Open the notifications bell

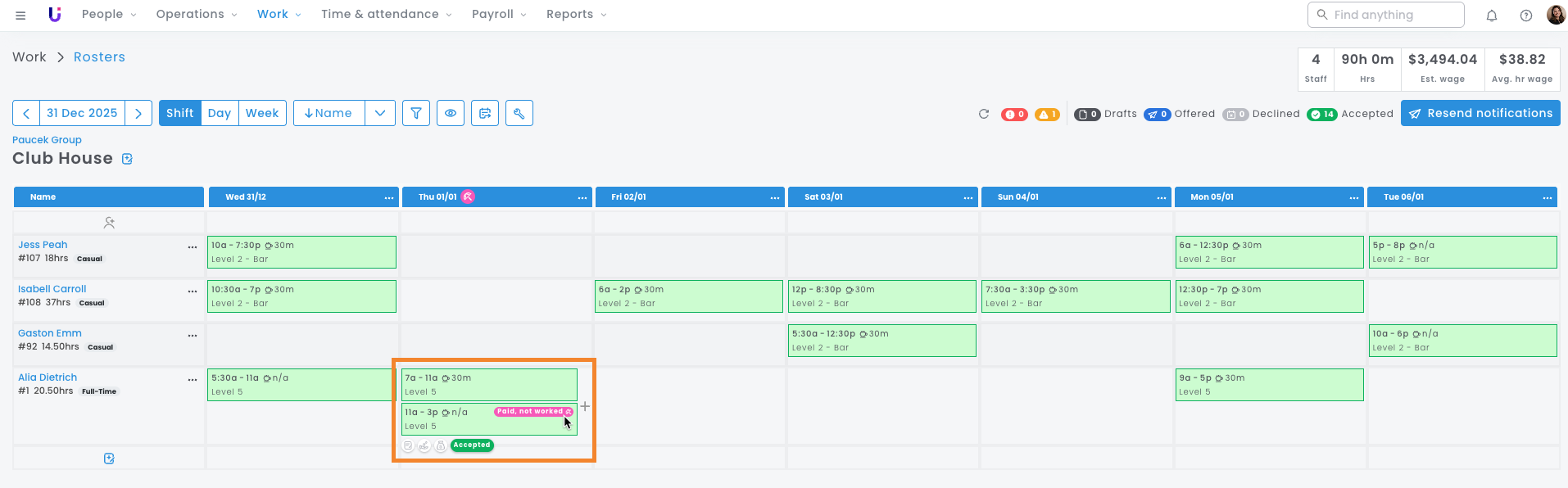pos(1492,15)
